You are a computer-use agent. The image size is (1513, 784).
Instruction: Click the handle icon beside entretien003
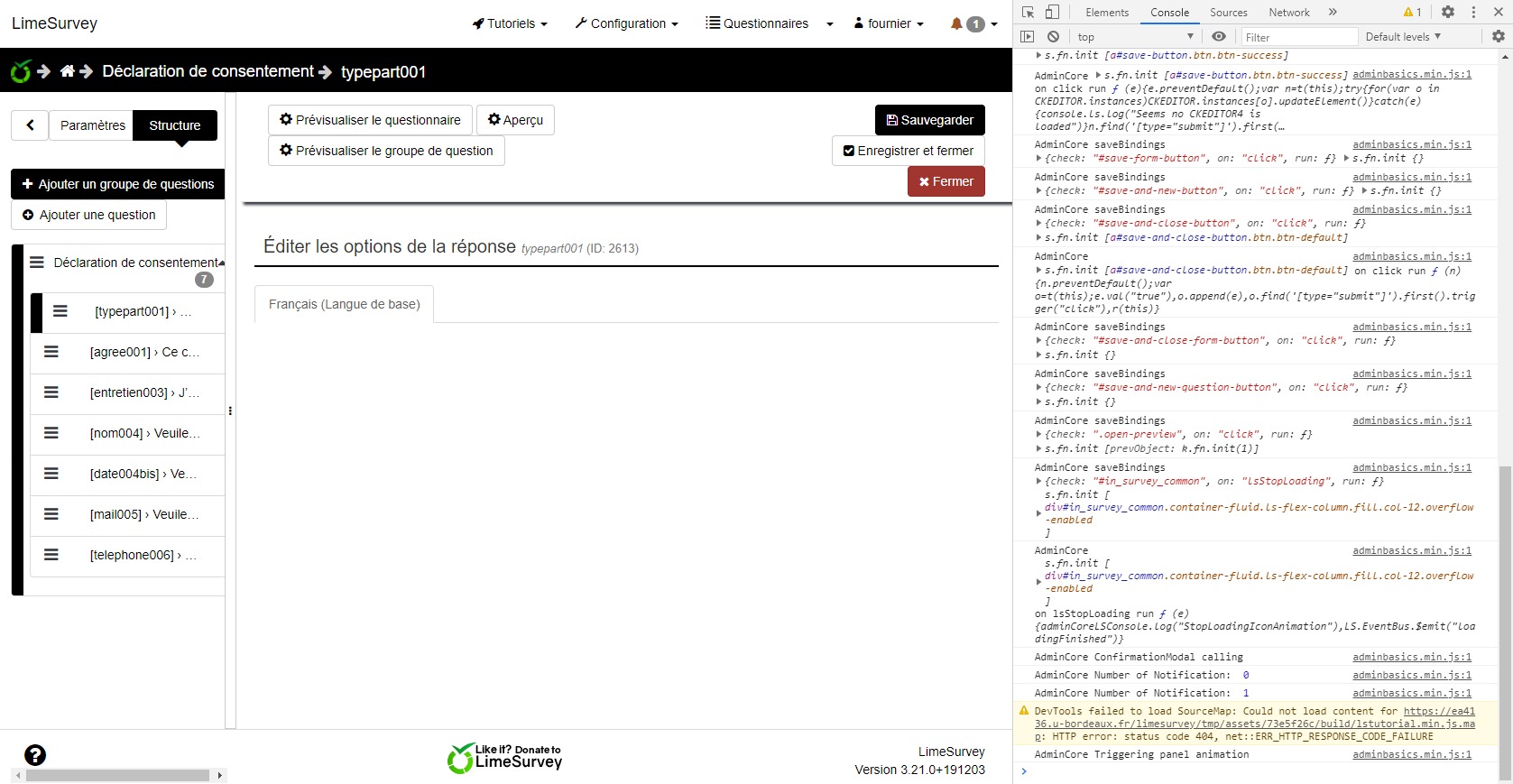[51, 392]
